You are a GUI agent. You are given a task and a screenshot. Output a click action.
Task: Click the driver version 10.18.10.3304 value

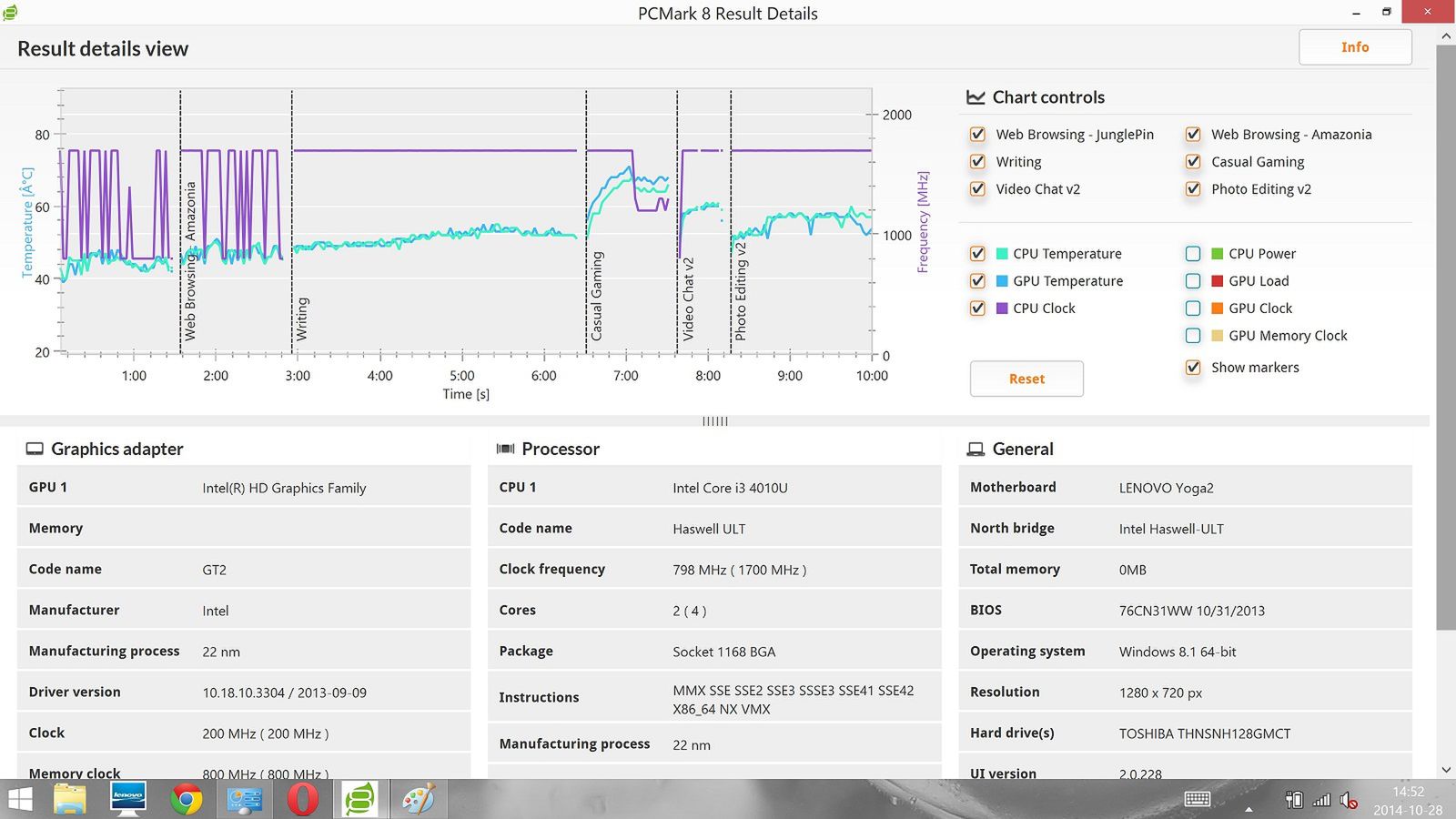284,693
